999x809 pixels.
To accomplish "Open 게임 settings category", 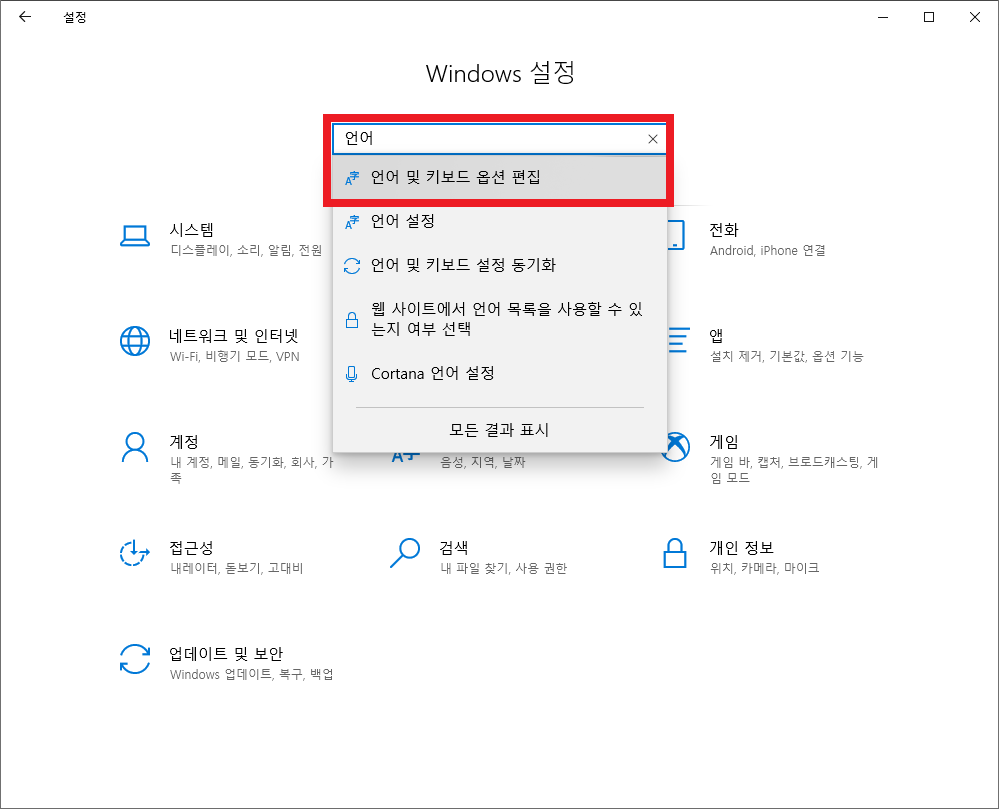I will tap(773, 458).
